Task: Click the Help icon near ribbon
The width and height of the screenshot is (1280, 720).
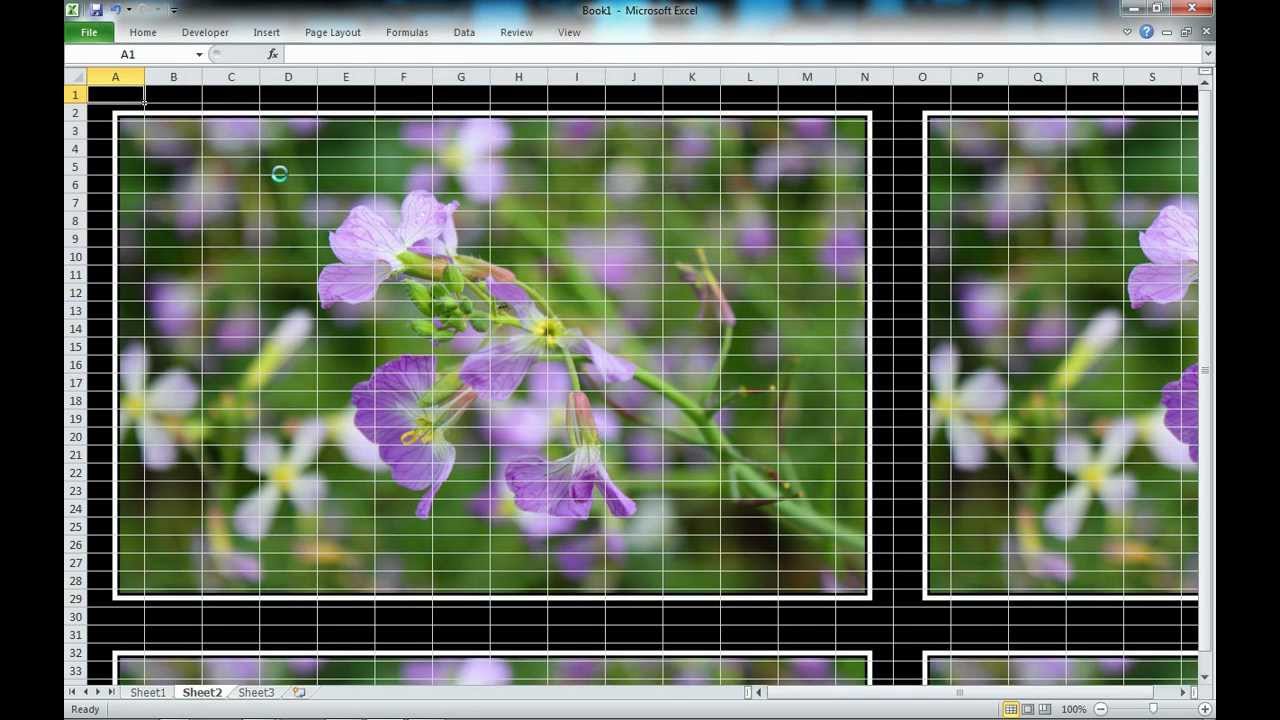Action: coord(1146,32)
